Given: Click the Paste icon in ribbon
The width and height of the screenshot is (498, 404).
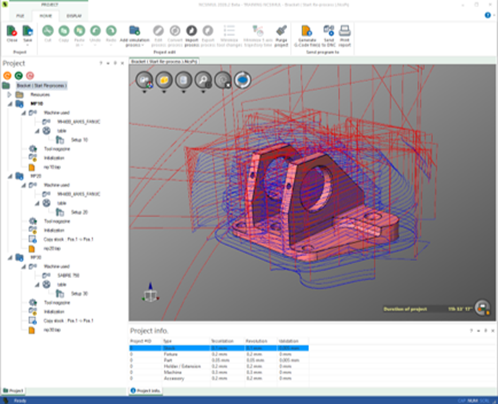Looking at the screenshot, I should (x=79, y=31).
